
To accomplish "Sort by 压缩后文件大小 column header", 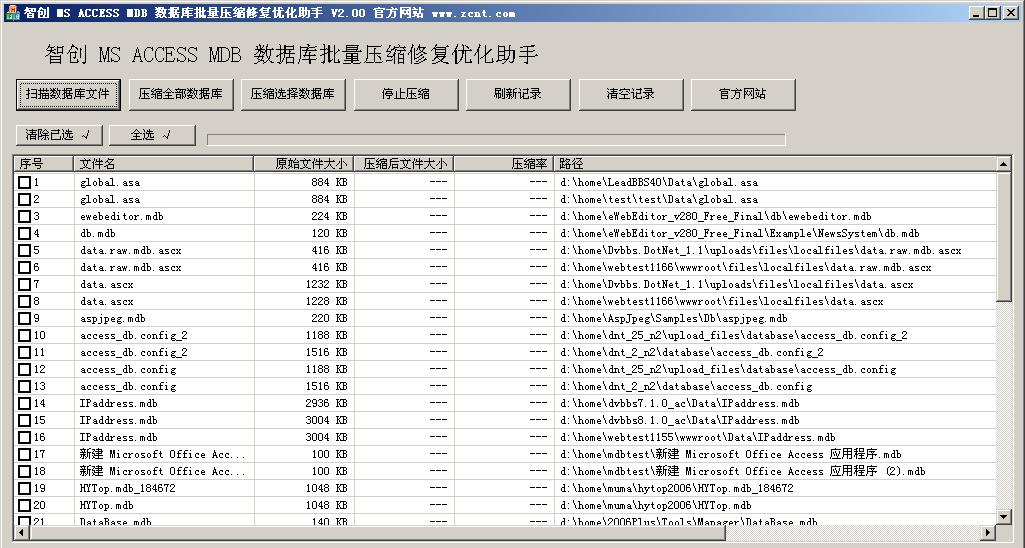I will click(x=404, y=163).
